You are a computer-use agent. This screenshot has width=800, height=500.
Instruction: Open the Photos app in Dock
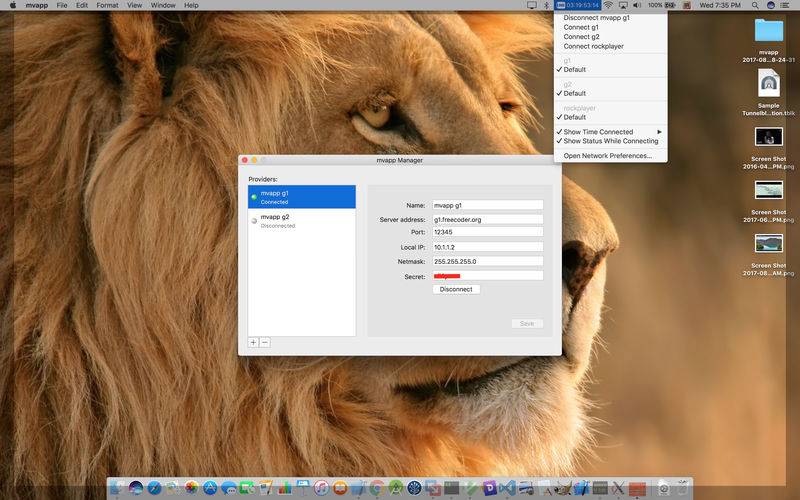coord(191,488)
